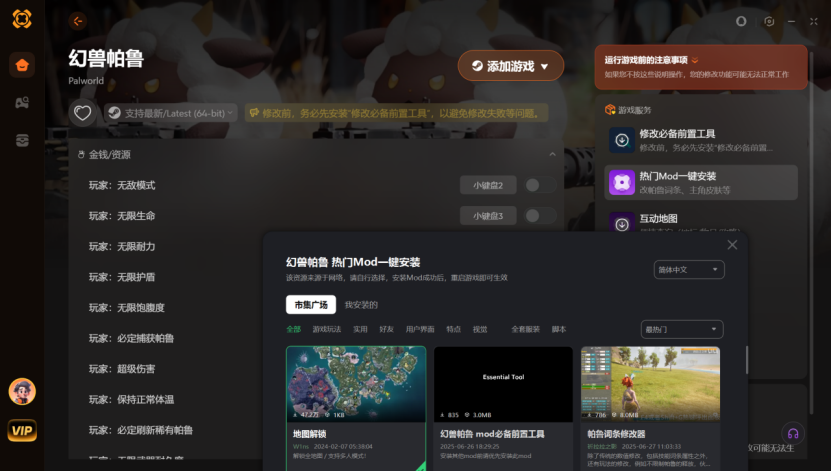
Task: Select the 用户界面 category filter
Action: (x=420, y=330)
